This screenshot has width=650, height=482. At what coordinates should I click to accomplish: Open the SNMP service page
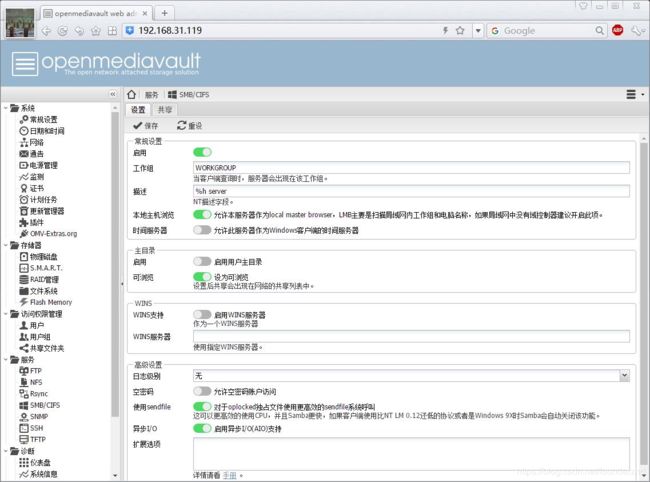point(34,417)
